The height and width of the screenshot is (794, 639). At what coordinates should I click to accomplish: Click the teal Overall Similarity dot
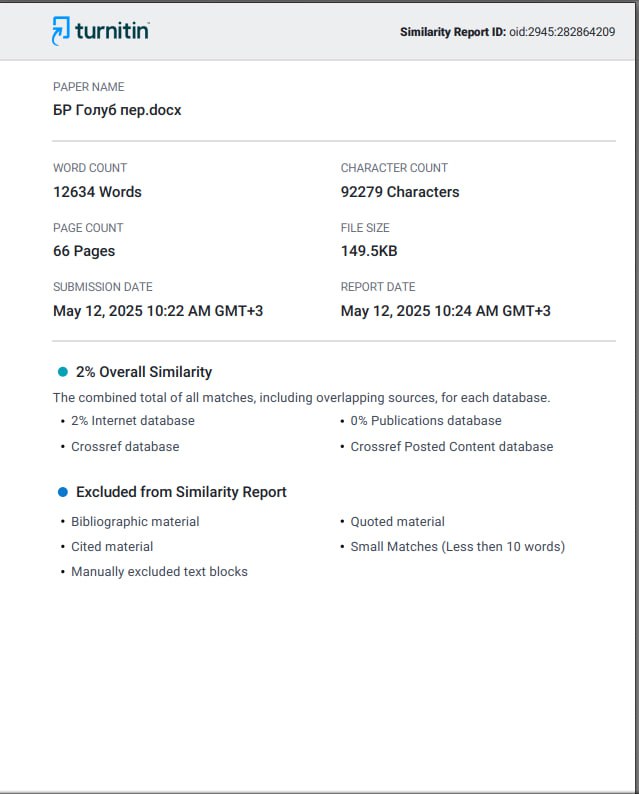[63, 372]
